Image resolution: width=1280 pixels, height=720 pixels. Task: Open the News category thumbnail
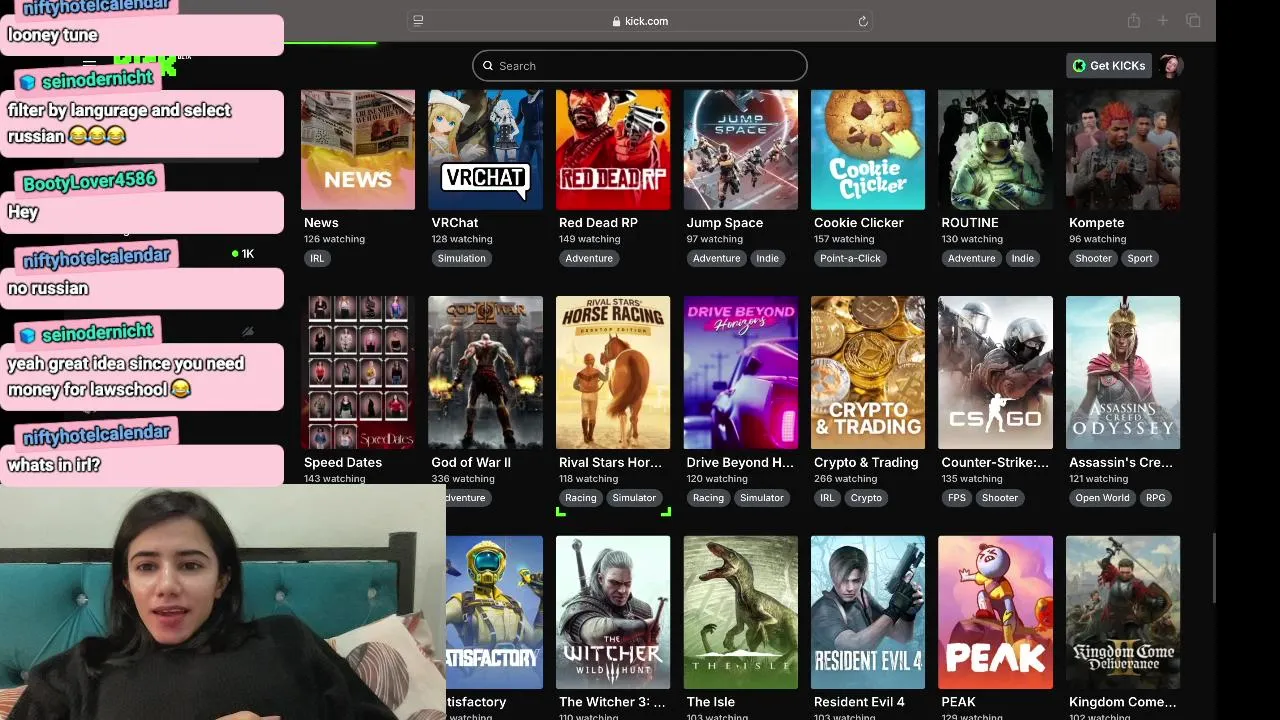click(x=358, y=150)
